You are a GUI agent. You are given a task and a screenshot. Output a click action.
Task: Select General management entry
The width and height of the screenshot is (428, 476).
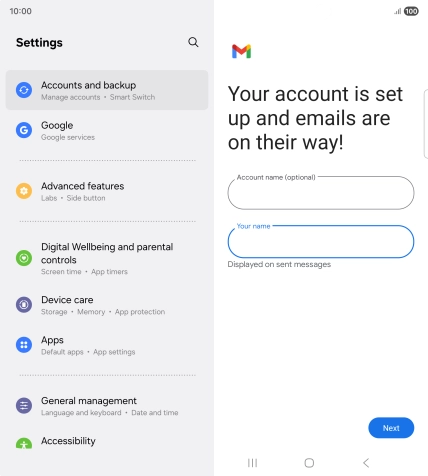tap(107, 406)
